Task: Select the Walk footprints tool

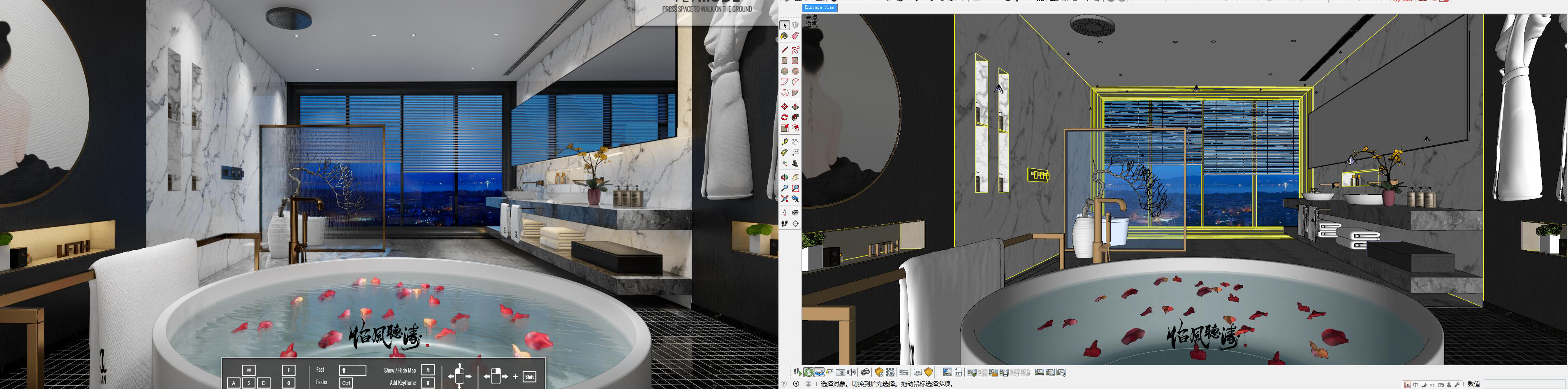Action: pyautogui.click(x=785, y=224)
